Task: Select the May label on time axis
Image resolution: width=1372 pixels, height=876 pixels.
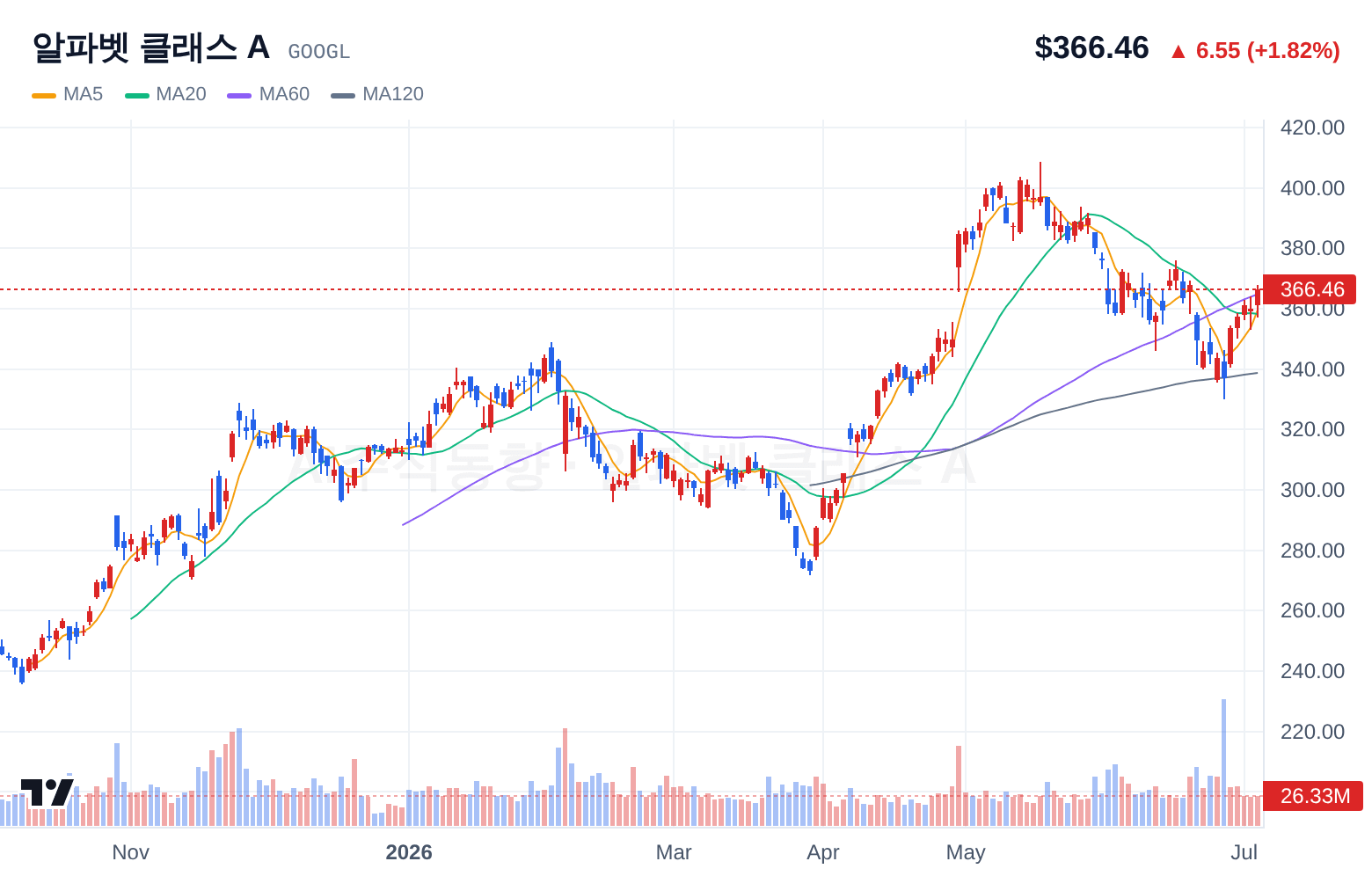Action: (x=966, y=852)
